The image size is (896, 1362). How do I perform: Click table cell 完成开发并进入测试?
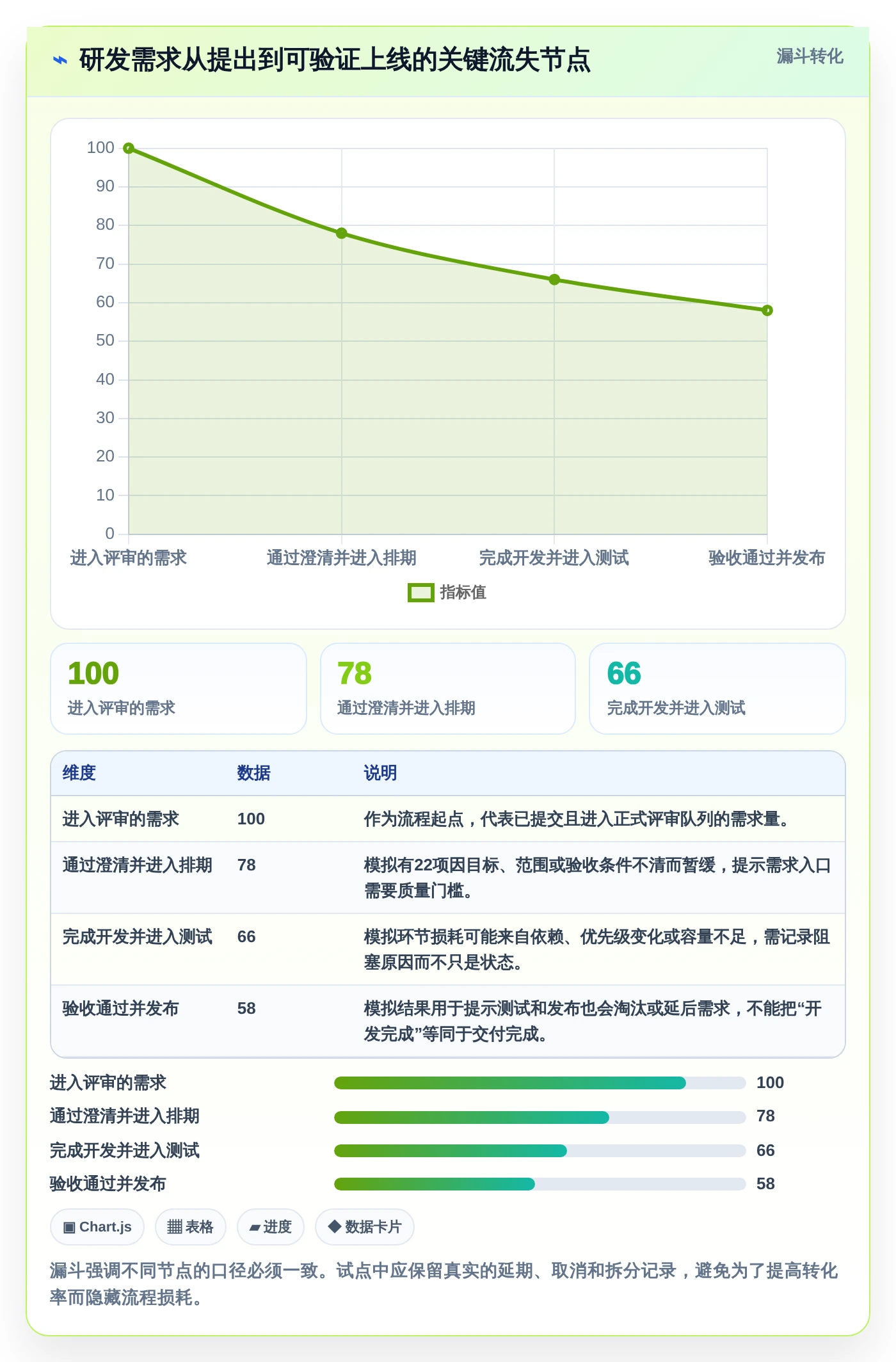138,937
